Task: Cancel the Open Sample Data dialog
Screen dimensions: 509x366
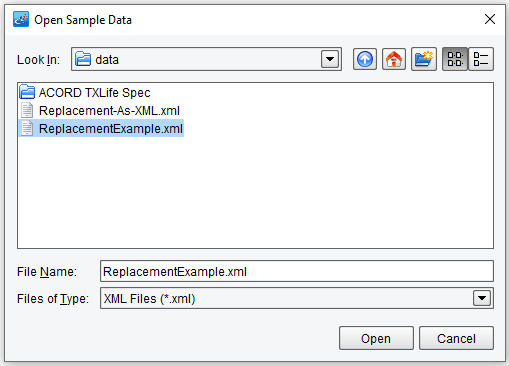Action: [456, 338]
